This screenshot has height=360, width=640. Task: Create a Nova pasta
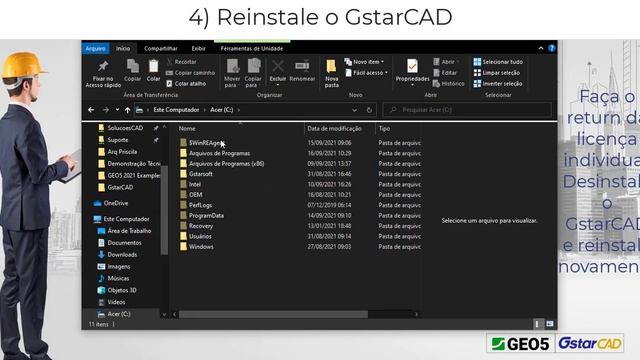click(331, 73)
